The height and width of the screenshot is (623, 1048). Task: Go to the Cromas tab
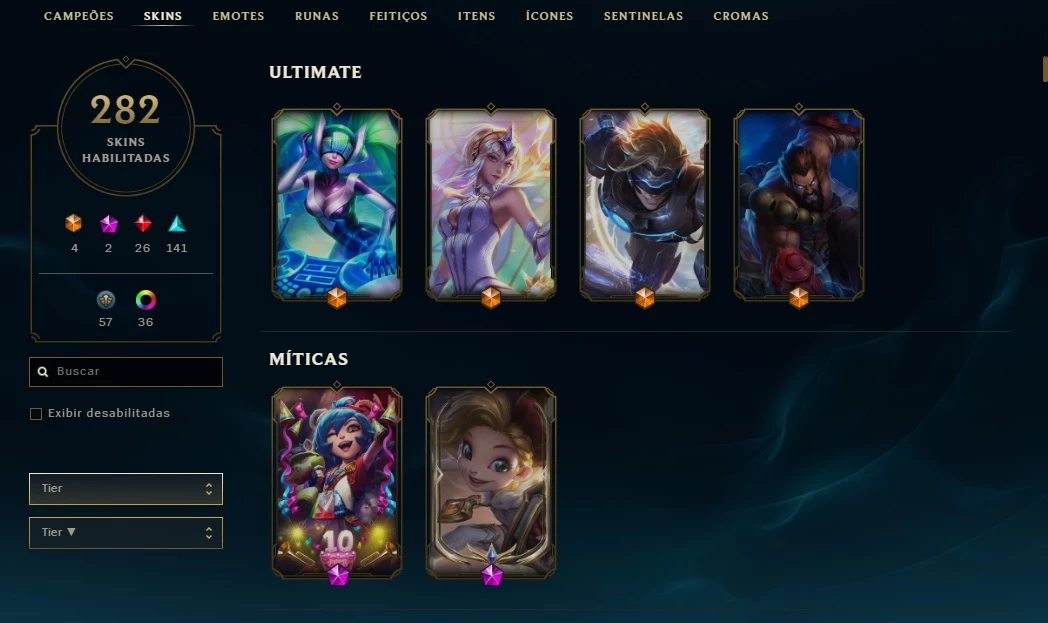click(741, 16)
